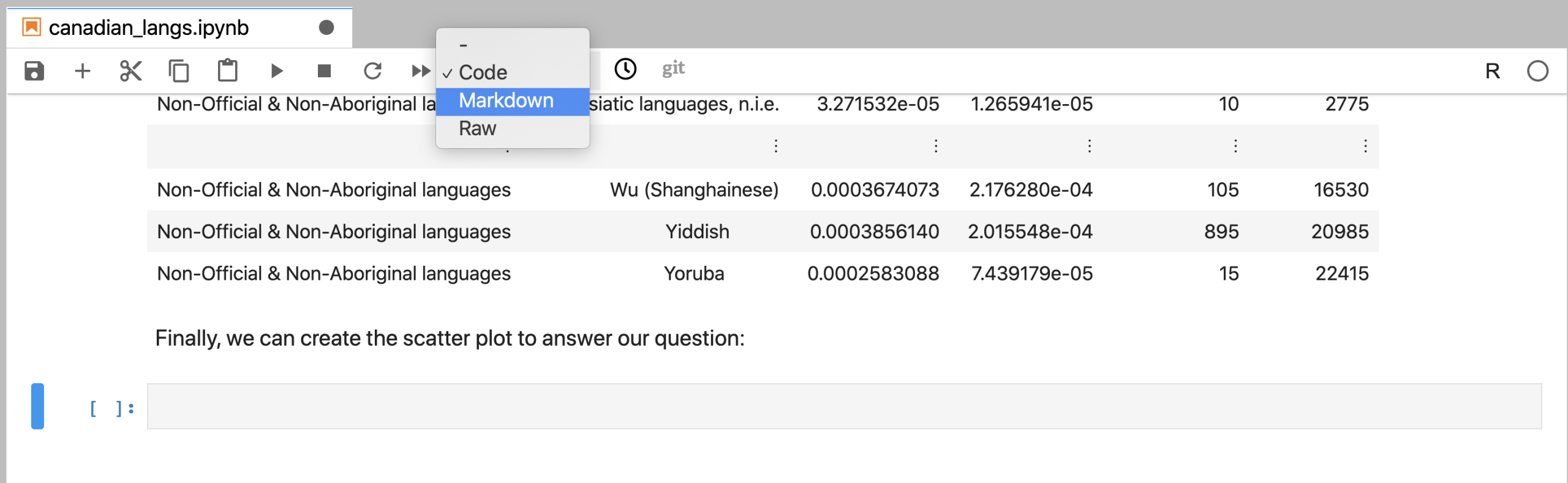Switch to canadian_langs.ipynb tab
The height and width of the screenshot is (483, 1568).
pos(149,28)
